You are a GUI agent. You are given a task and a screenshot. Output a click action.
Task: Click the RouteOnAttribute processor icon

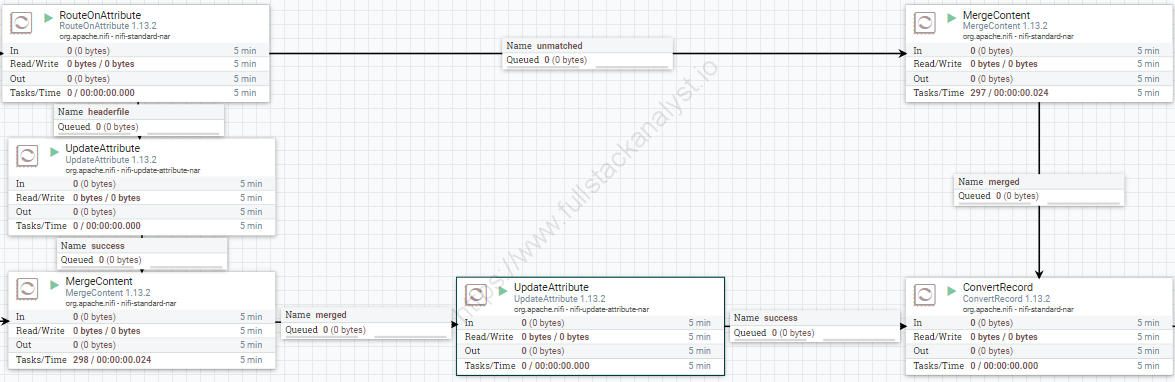(22, 23)
